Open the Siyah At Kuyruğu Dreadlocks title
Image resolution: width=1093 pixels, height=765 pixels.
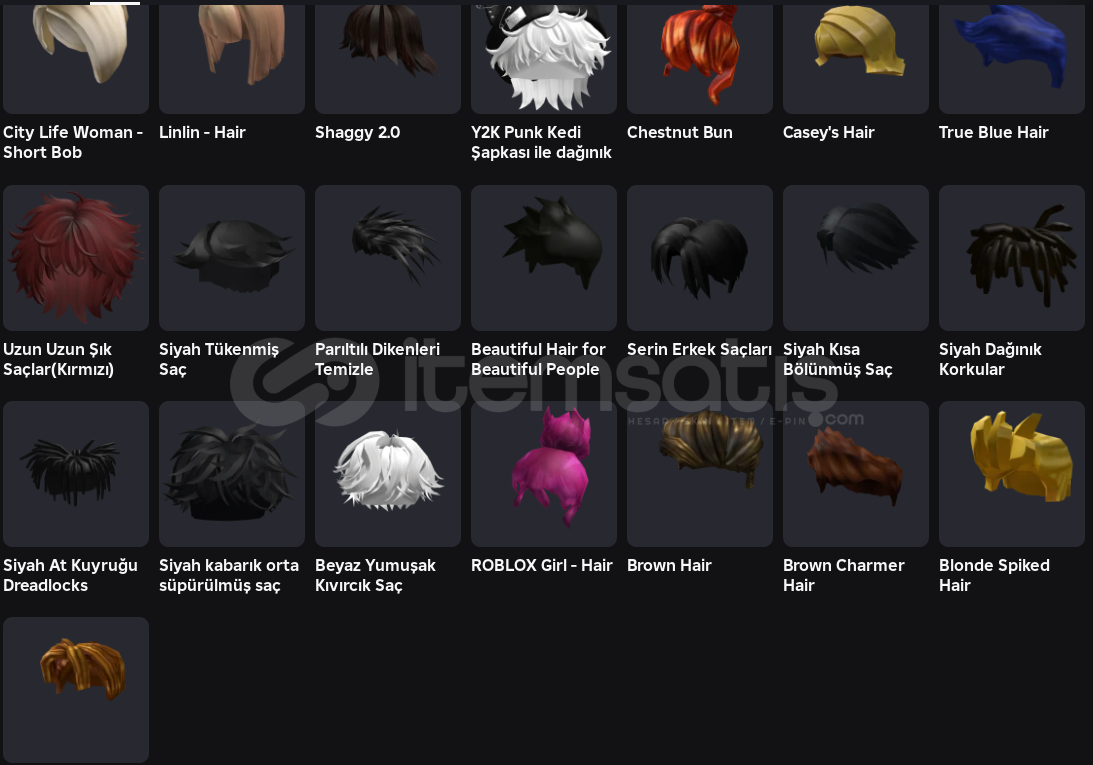coord(70,575)
